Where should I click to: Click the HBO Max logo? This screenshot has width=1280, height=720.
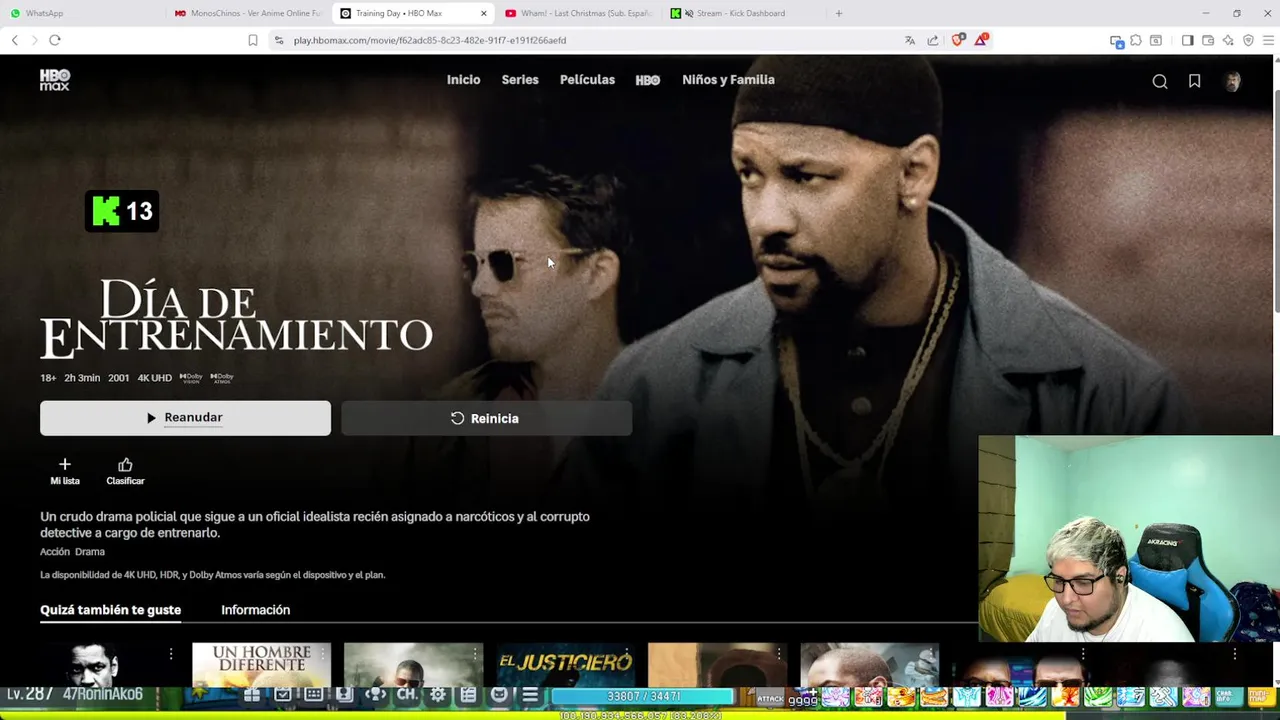click(x=55, y=80)
